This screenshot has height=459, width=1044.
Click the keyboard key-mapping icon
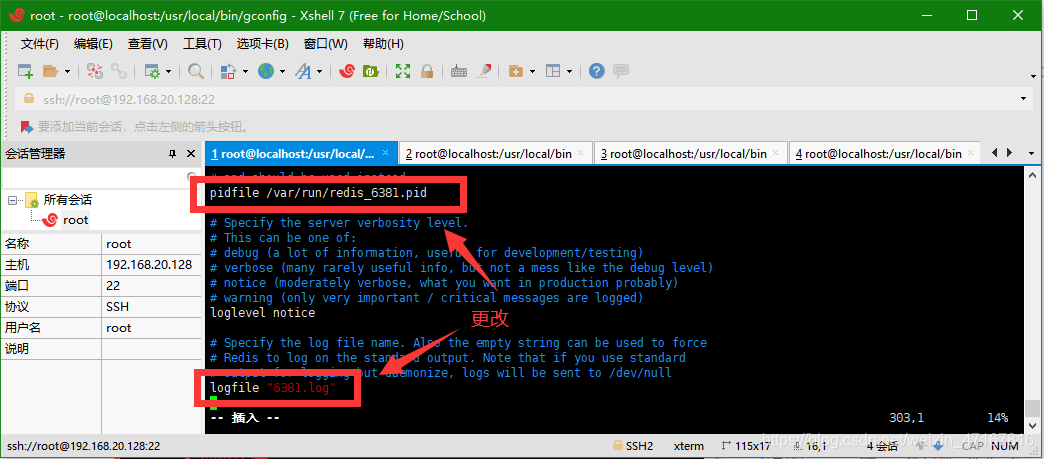point(459,71)
